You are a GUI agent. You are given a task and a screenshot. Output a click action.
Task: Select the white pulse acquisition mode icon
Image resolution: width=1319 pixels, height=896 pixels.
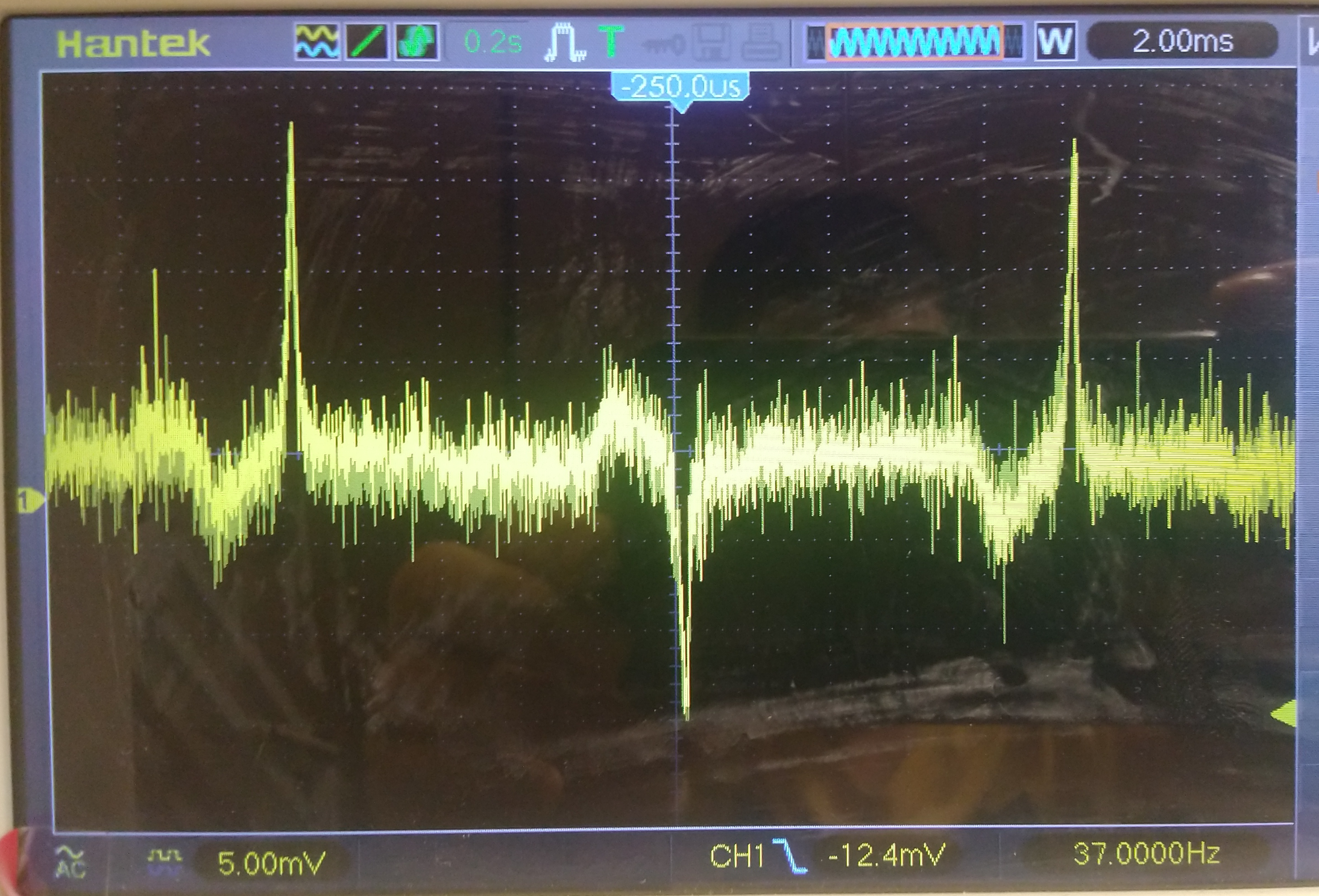point(565,42)
